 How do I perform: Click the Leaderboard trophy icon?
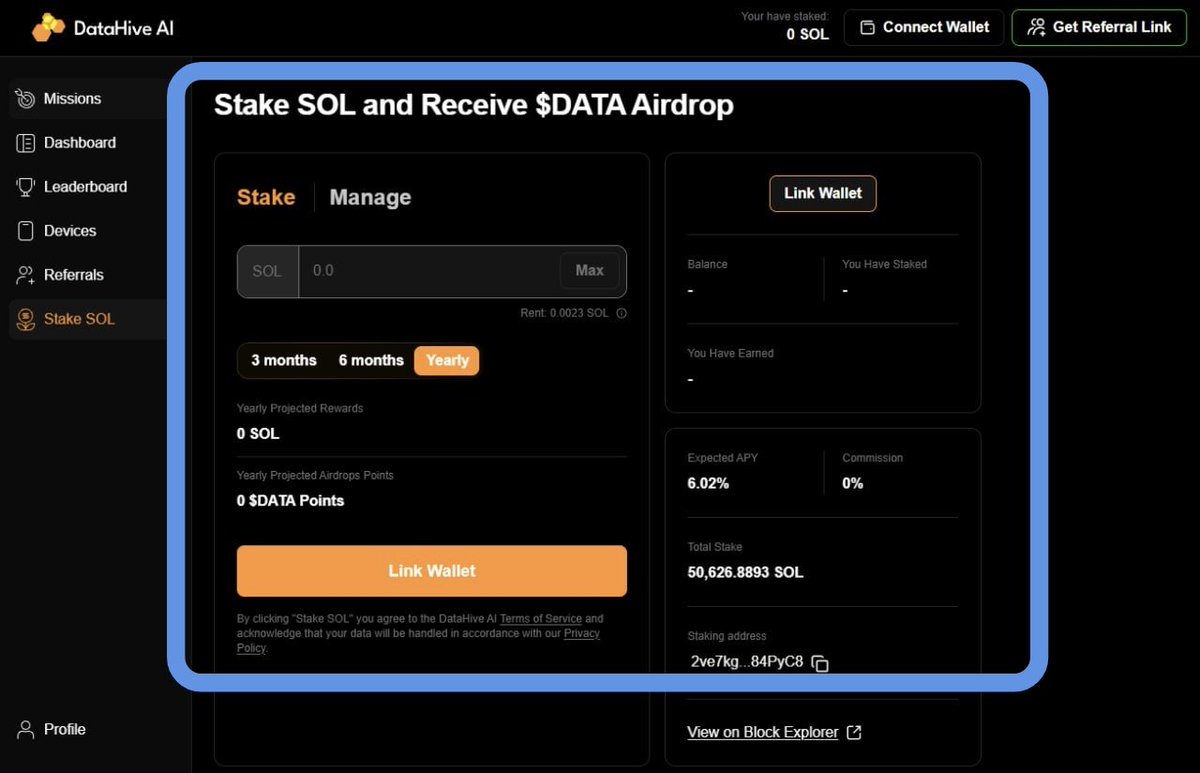pos(26,187)
